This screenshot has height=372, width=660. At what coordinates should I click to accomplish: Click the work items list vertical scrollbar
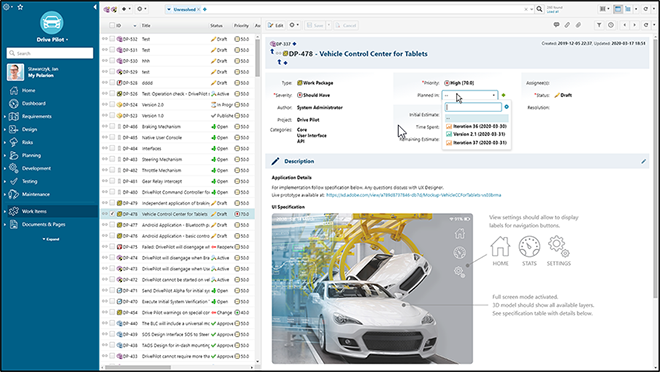257,55
